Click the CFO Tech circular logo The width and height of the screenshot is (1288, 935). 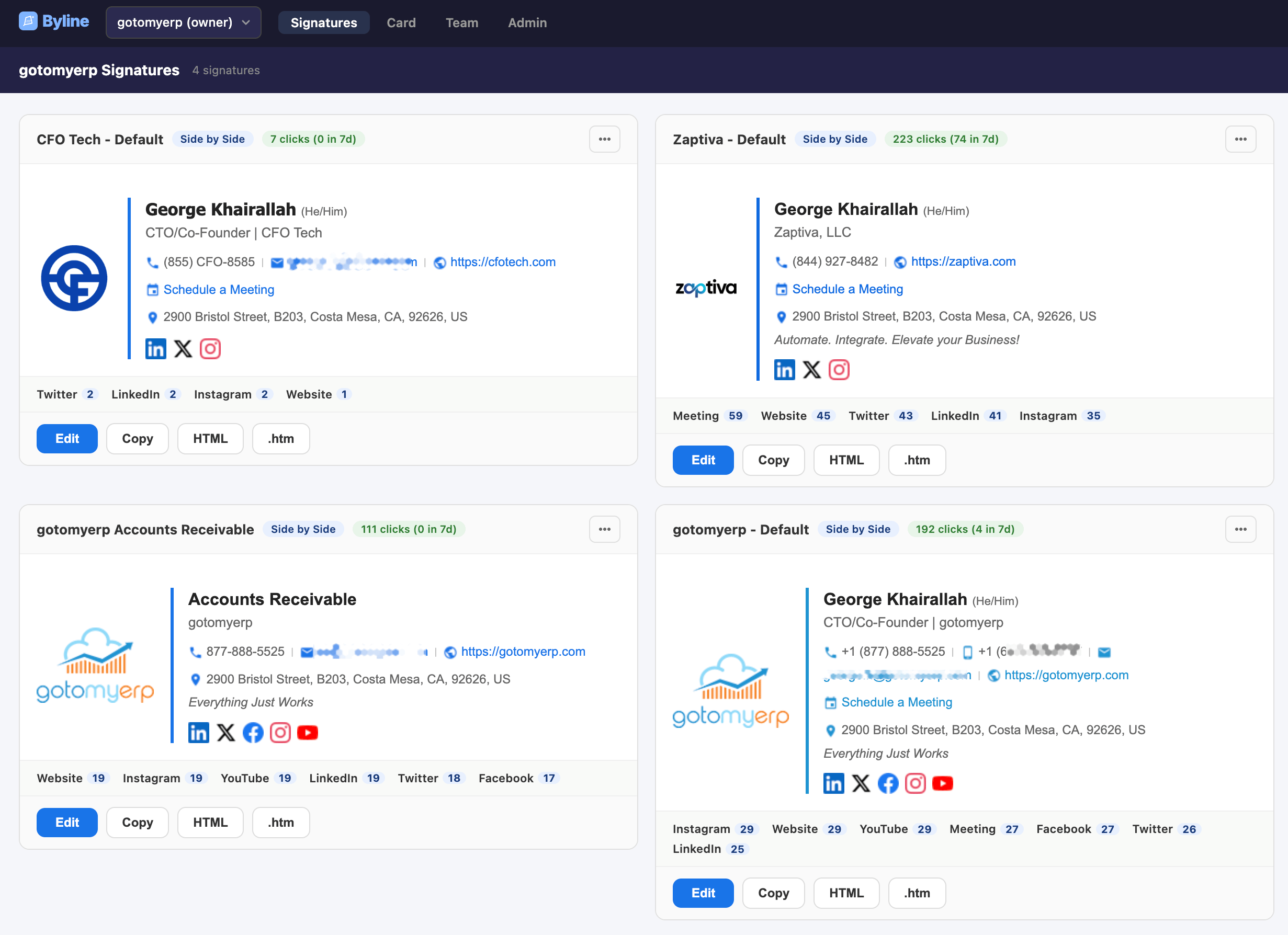(74, 278)
